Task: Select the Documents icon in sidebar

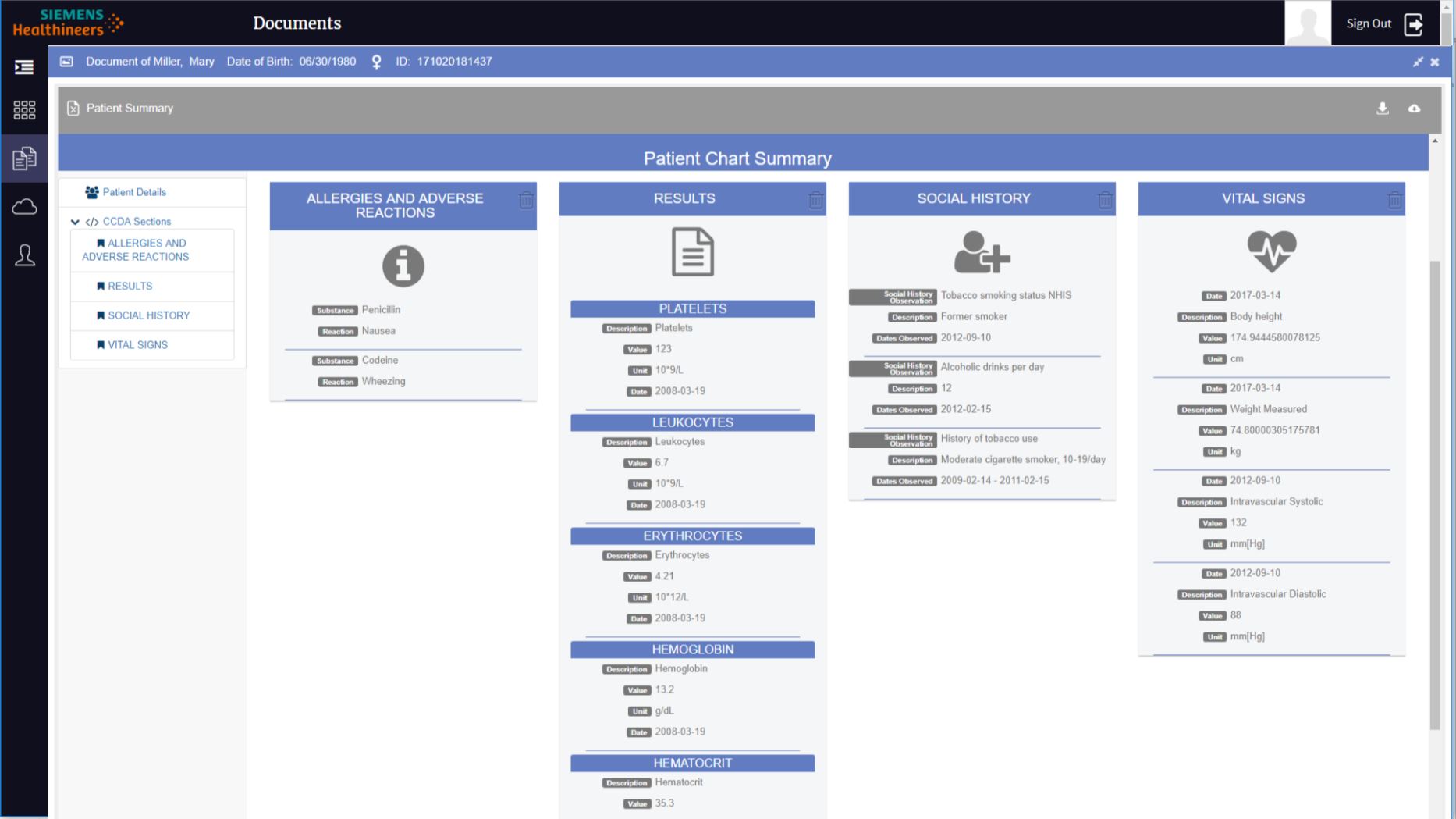Action: point(24,158)
